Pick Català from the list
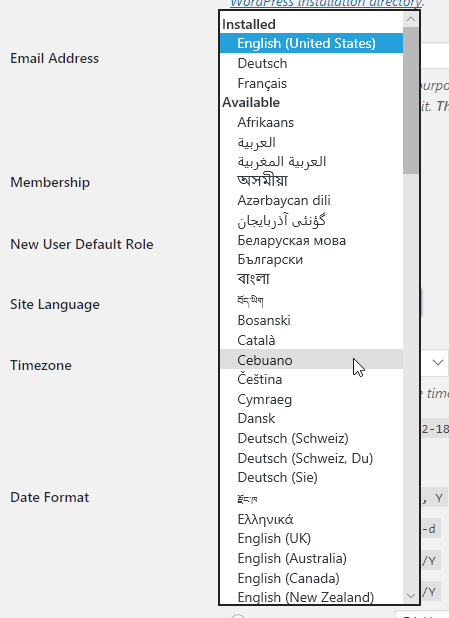The width and height of the screenshot is (449, 618). point(311,340)
